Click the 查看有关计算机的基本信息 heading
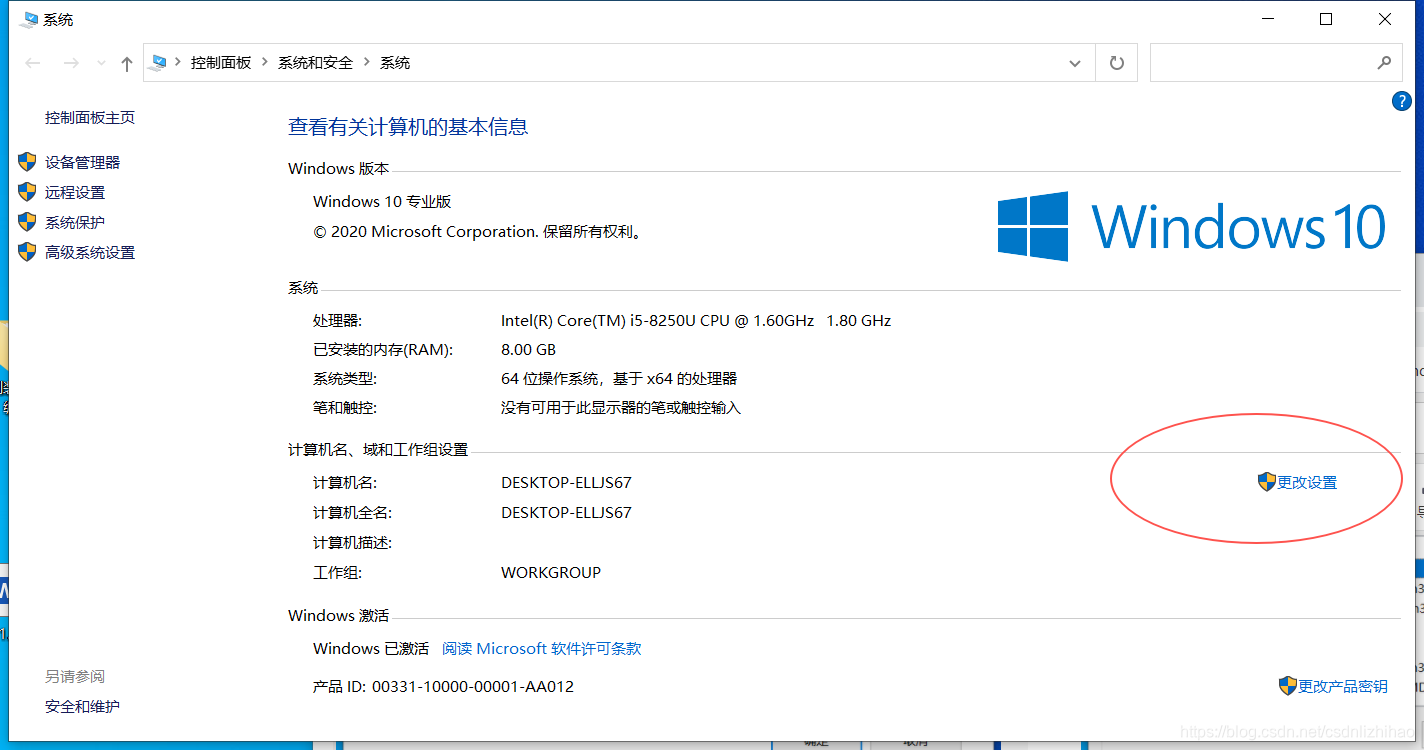This screenshot has width=1424, height=750. tap(408, 127)
